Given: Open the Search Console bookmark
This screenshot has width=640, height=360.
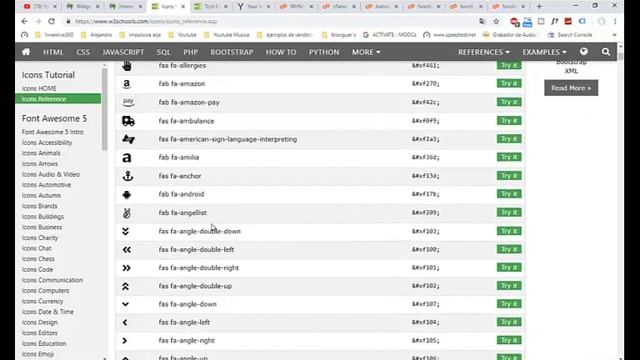Looking at the screenshot, I should click(x=570, y=35).
